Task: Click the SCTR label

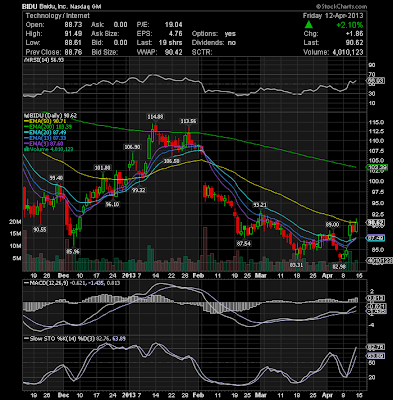Action: point(202,52)
